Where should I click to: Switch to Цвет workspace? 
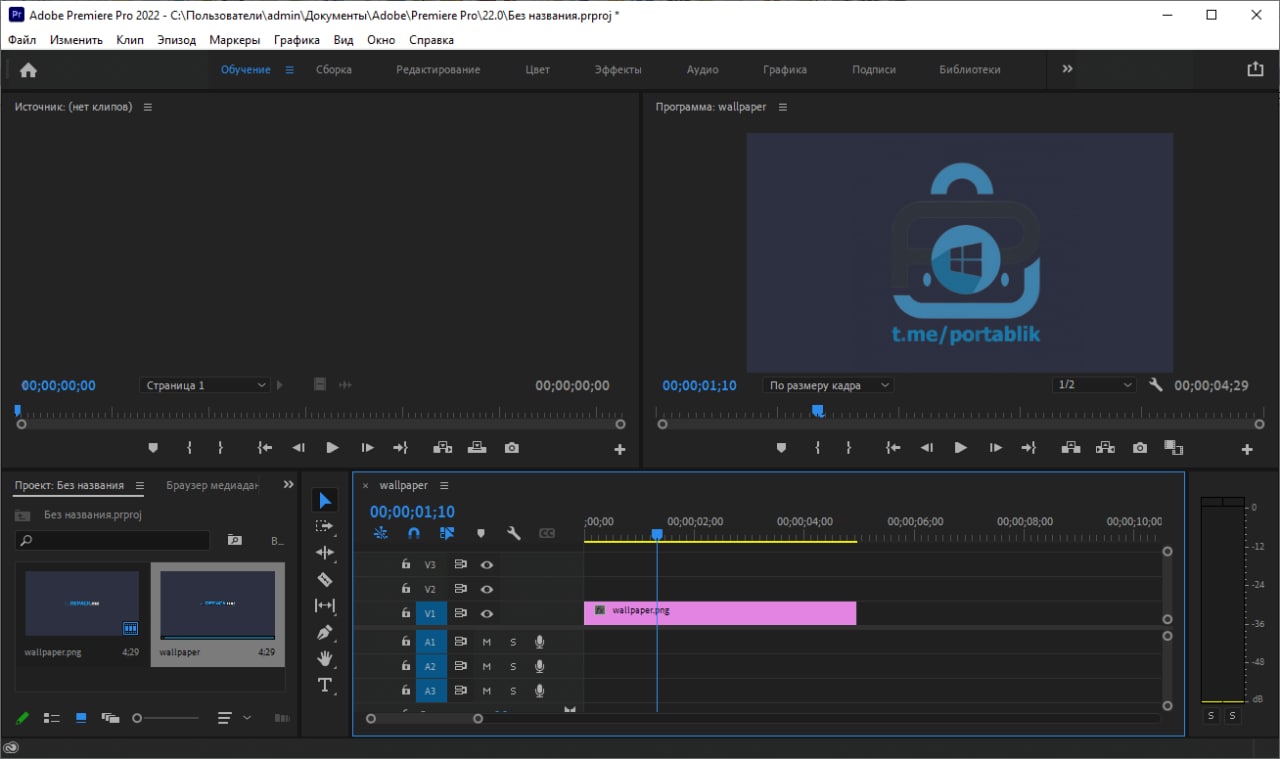click(538, 70)
